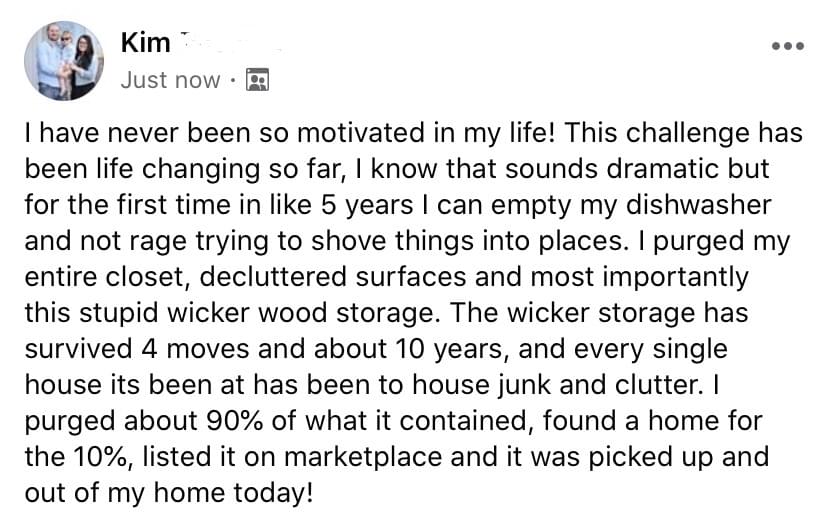The height and width of the screenshot is (517, 828).
Task: Click the group audience privacy icon
Action: pos(257,80)
